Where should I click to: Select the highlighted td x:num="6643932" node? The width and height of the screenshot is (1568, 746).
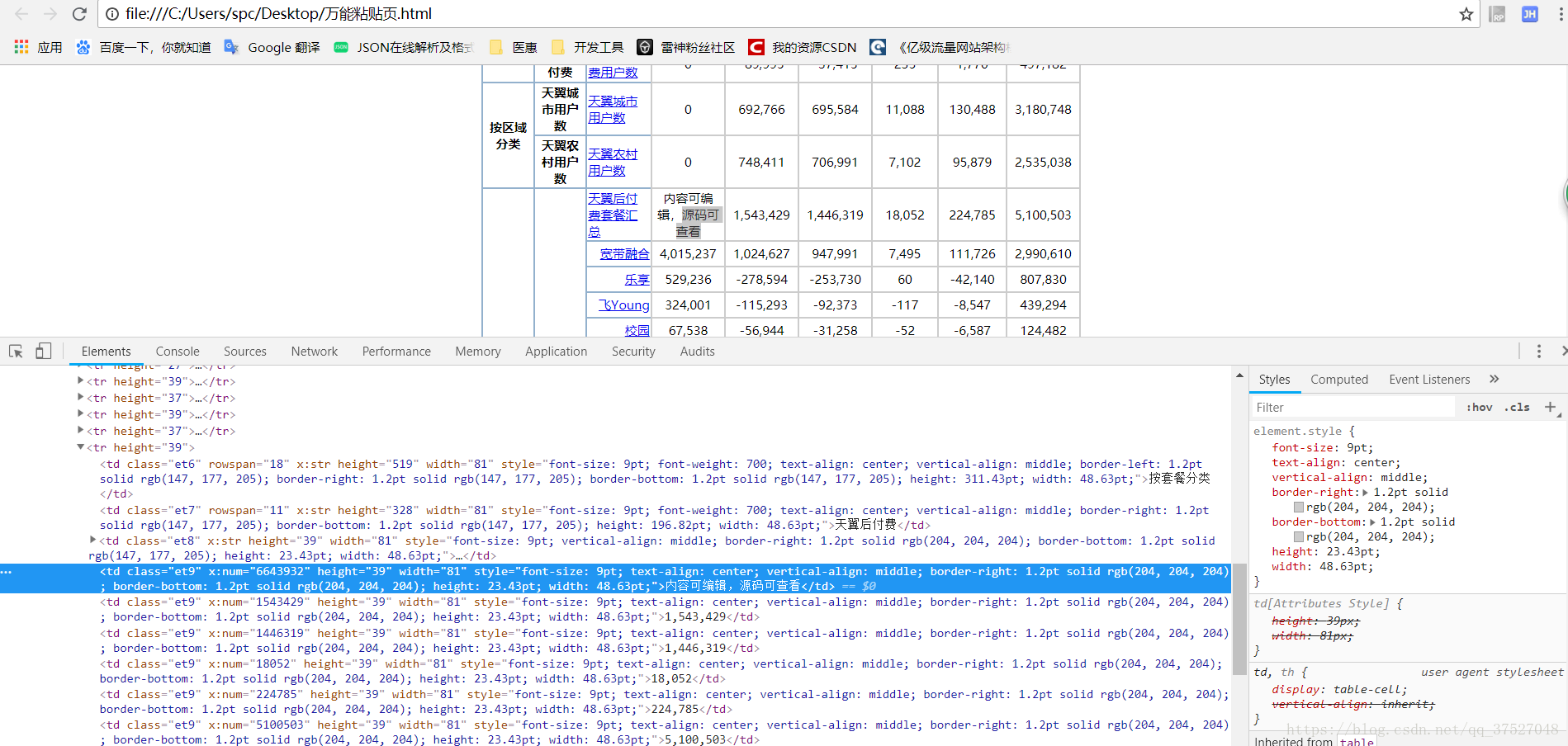coord(615,578)
